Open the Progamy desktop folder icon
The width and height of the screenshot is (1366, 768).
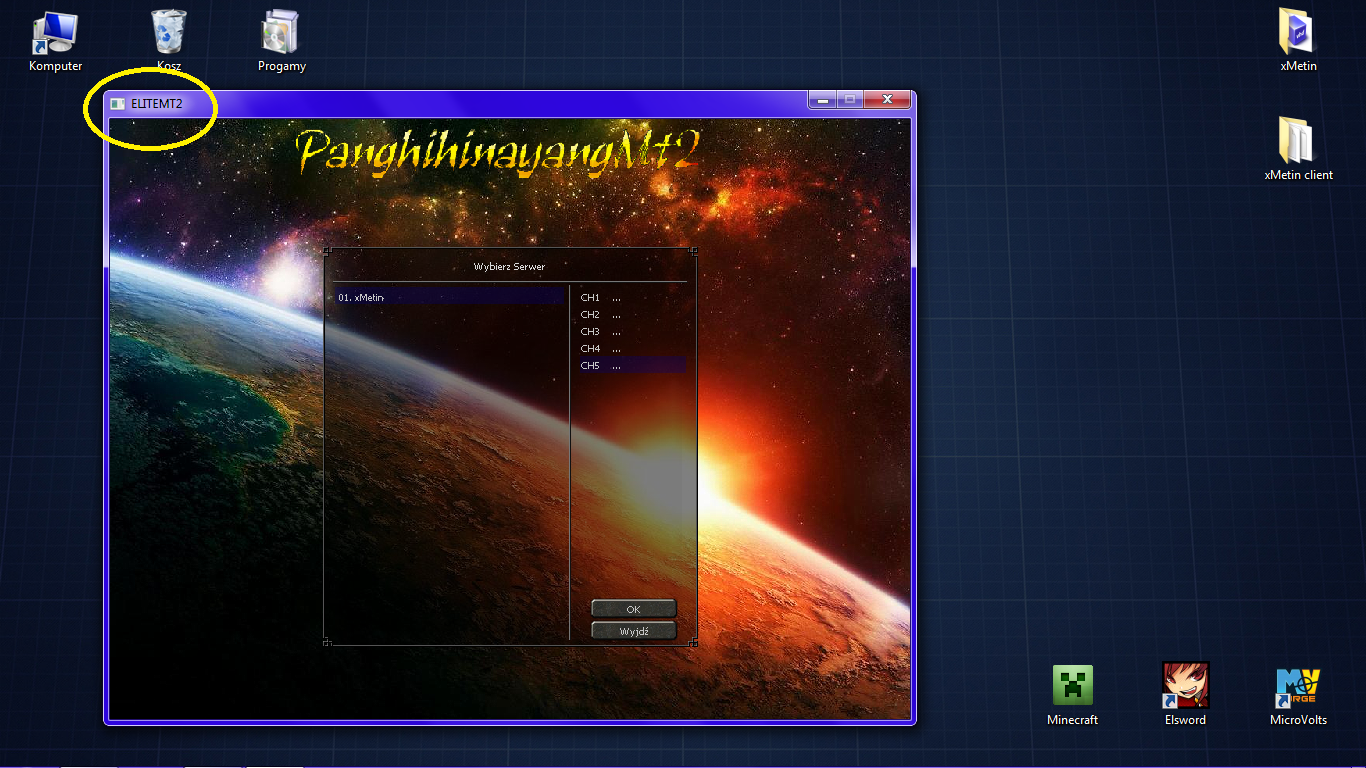pyautogui.click(x=281, y=40)
